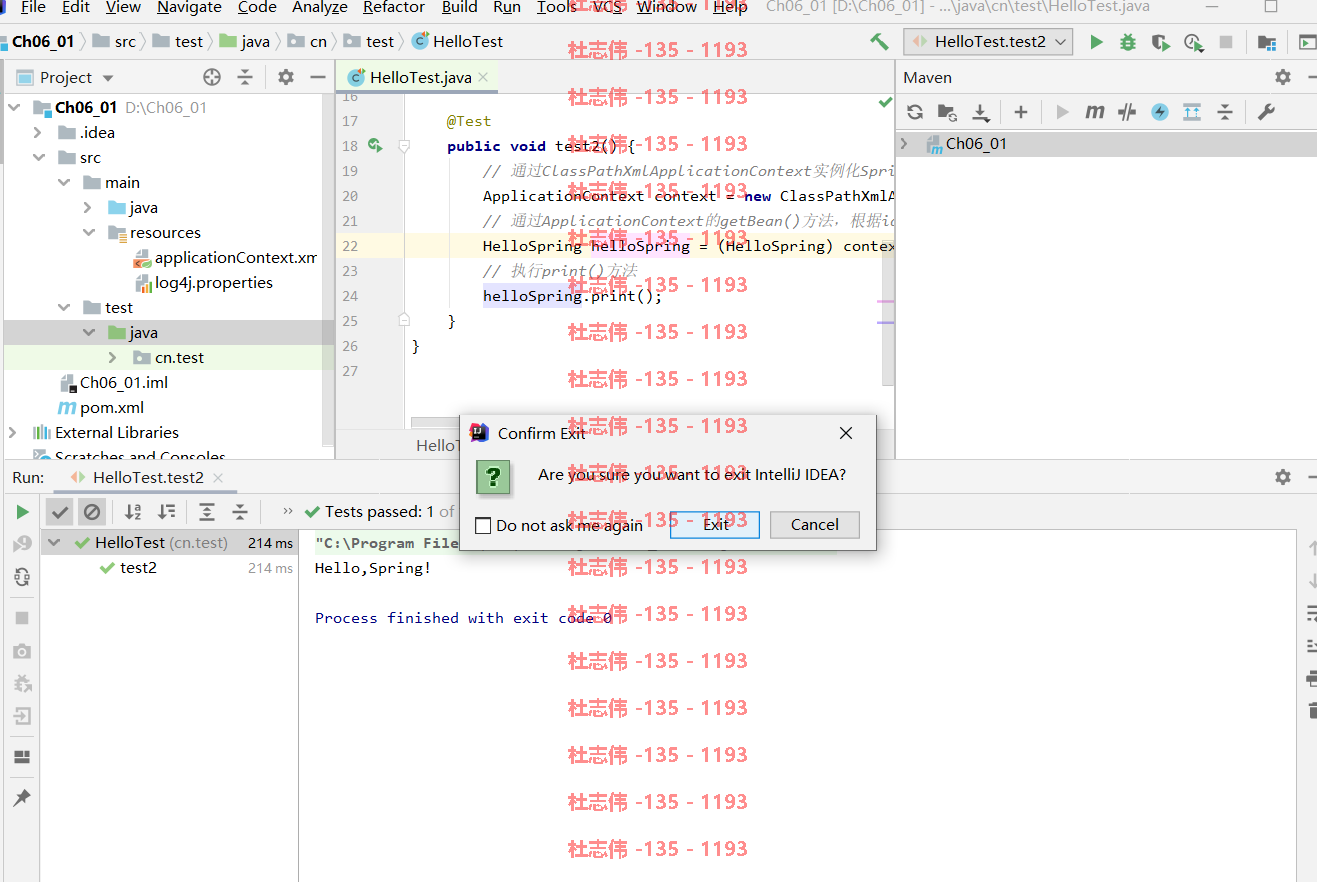Image resolution: width=1317 pixels, height=882 pixels.
Task: Run with Coverage using the shield icon
Action: [x=1160, y=42]
